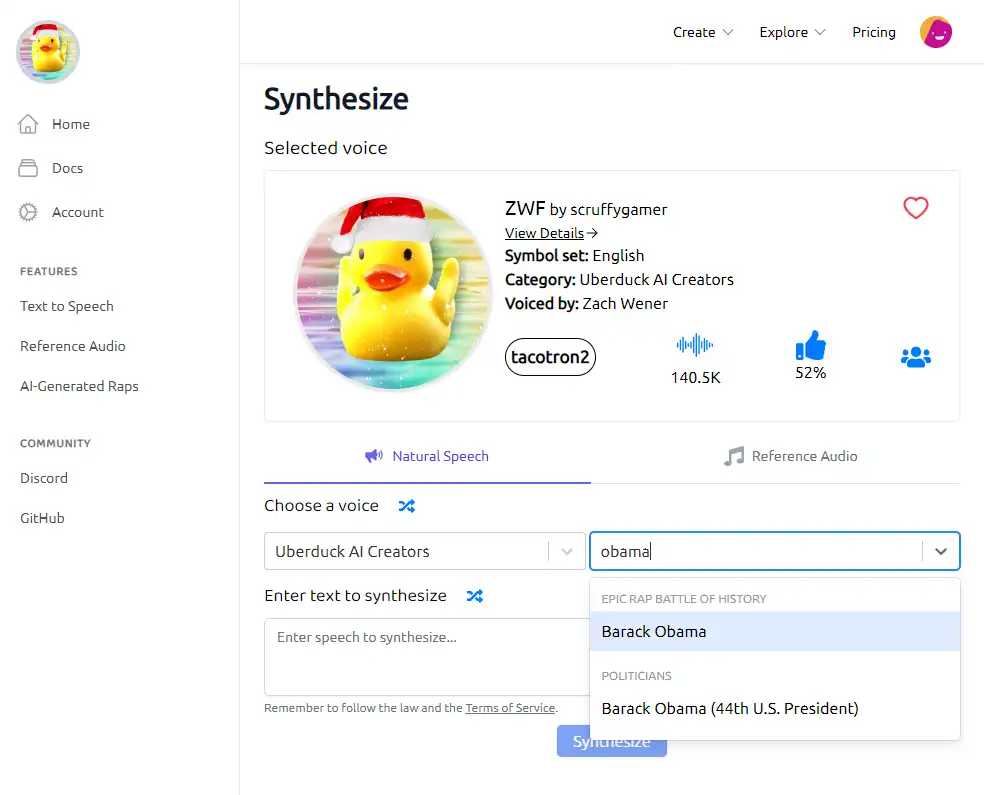Click the music note icon on Reference Audio tab
984x795 pixels.
point(734,456)
